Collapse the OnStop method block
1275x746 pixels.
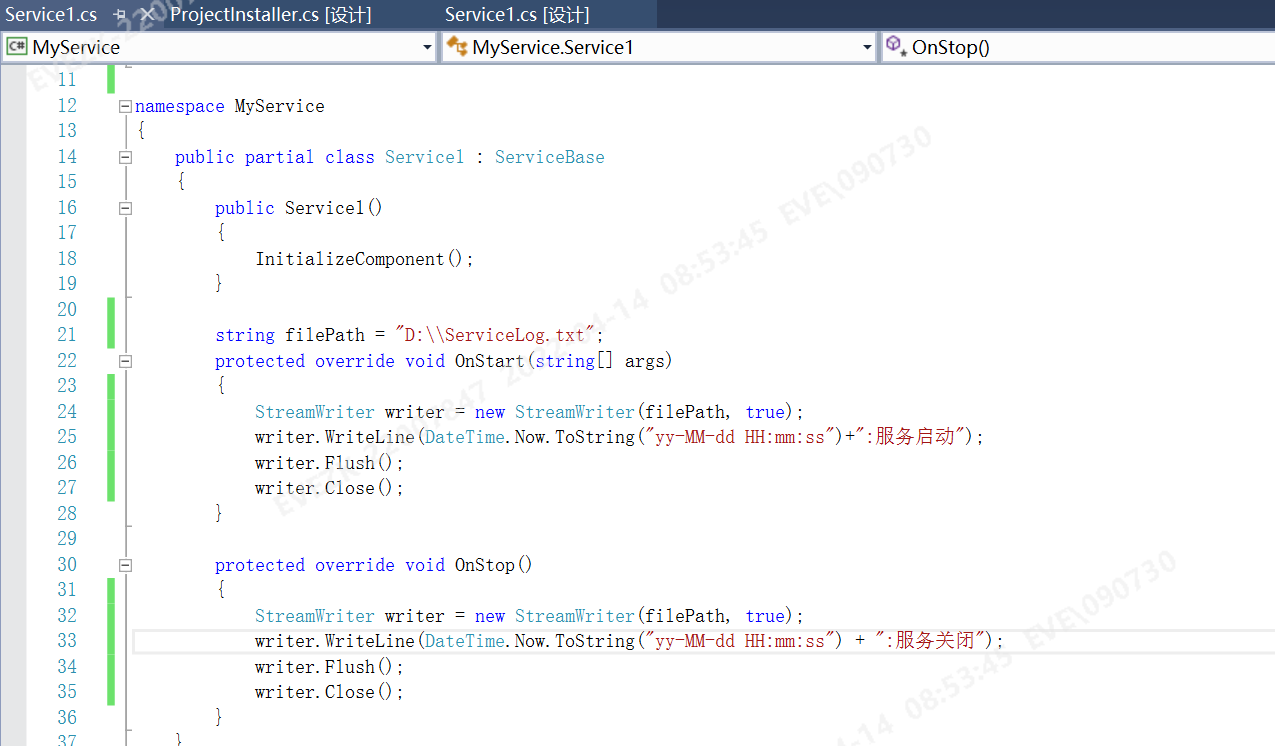coord(125,565)
